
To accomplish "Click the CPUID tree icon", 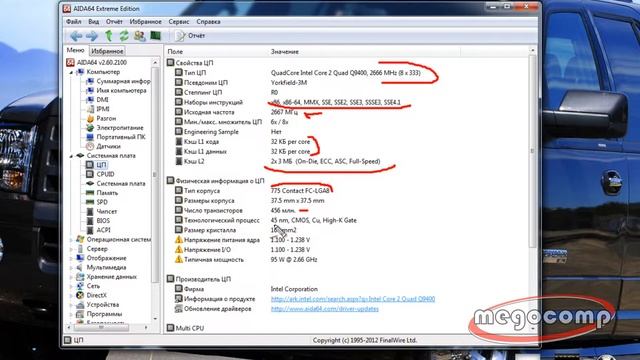I will pos(90,174).
